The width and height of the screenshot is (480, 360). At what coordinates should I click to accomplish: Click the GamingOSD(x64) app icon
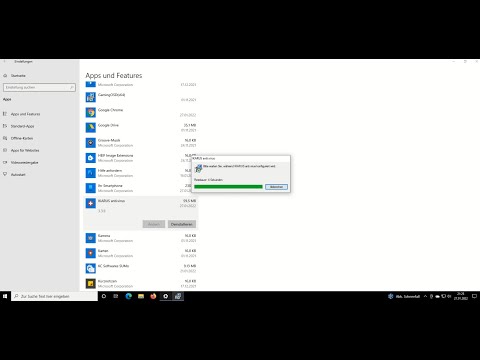point(91,97)
